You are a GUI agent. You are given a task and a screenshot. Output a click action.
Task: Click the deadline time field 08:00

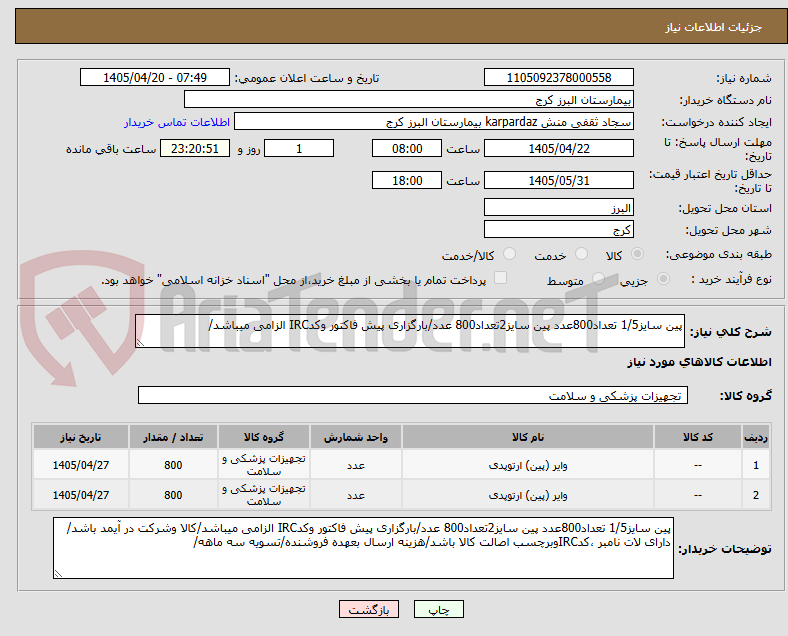pos(407,149)
